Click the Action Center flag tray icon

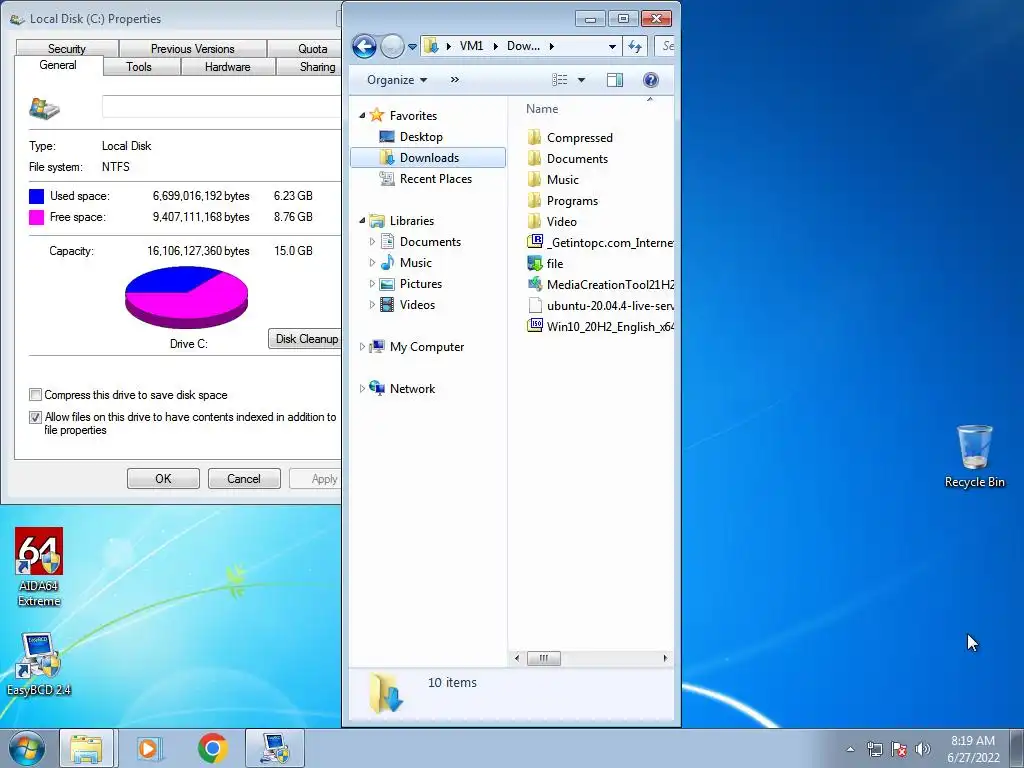click(x=899, y=749)
